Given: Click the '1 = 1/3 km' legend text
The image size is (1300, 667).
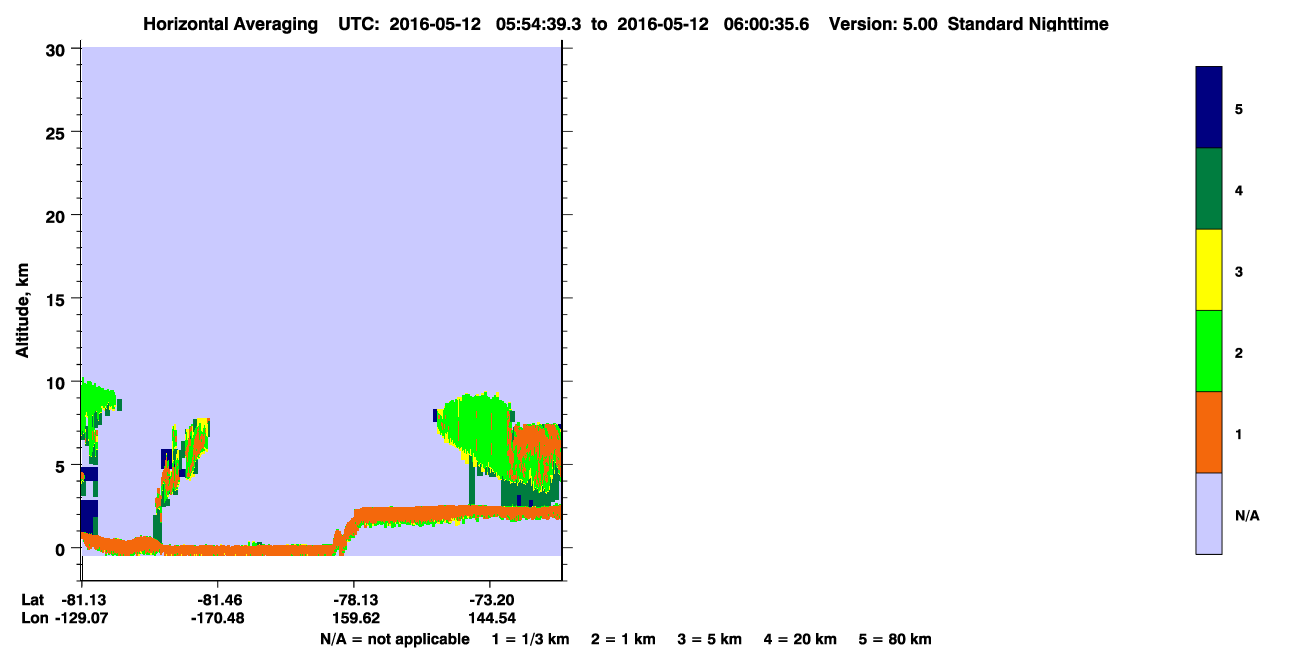Looking at the screenshot, I should (x=530, y=639).
